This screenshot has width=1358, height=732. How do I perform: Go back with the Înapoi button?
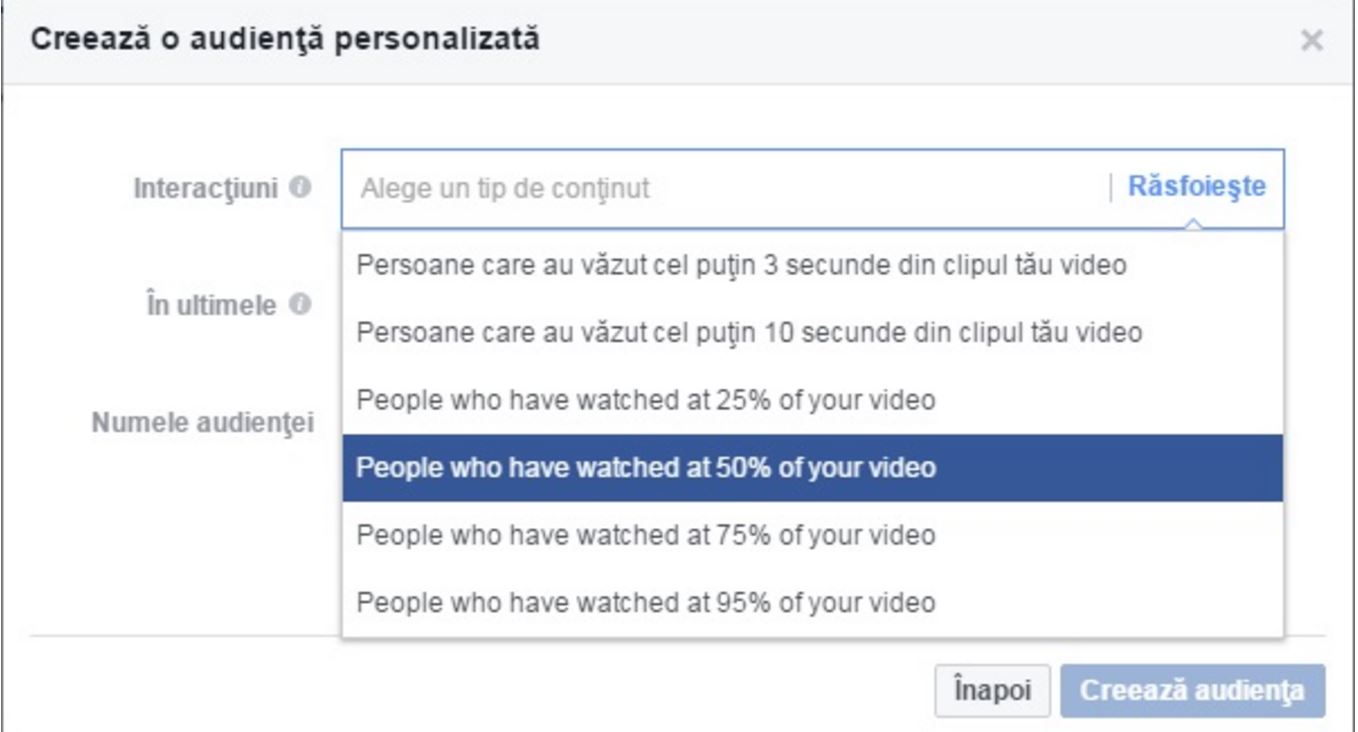991,691
